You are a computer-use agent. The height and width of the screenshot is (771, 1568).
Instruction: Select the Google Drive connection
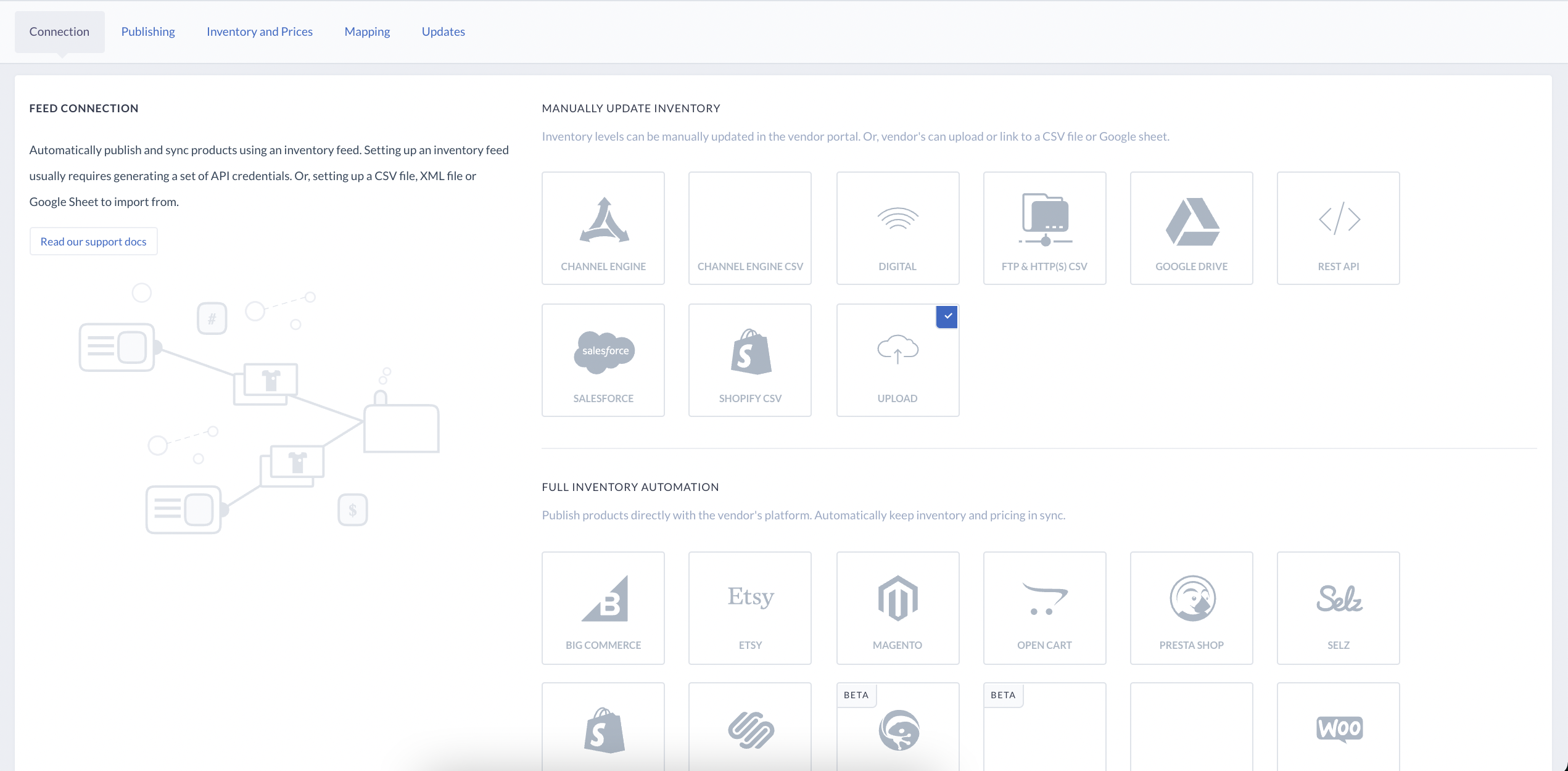[1191, 228]
